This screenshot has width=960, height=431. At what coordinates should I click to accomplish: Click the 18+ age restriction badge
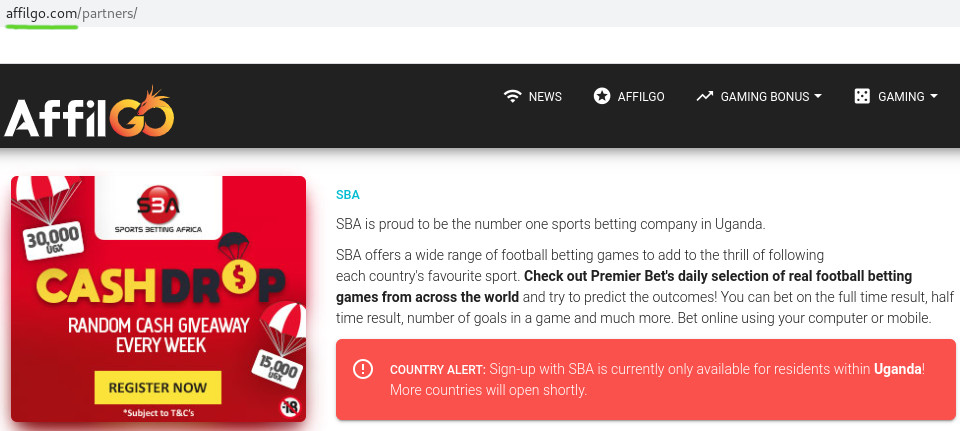click(x=289, y=407)
